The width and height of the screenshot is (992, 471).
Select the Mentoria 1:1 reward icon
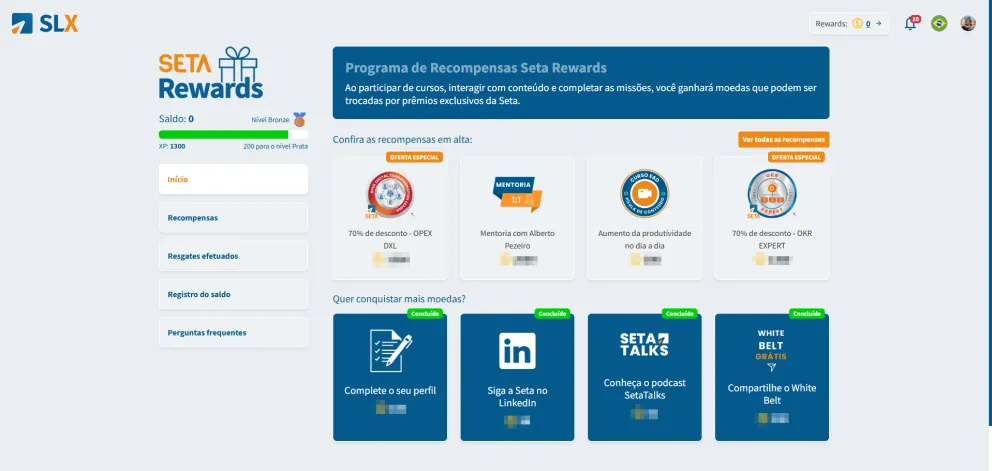tap(517, 194)
